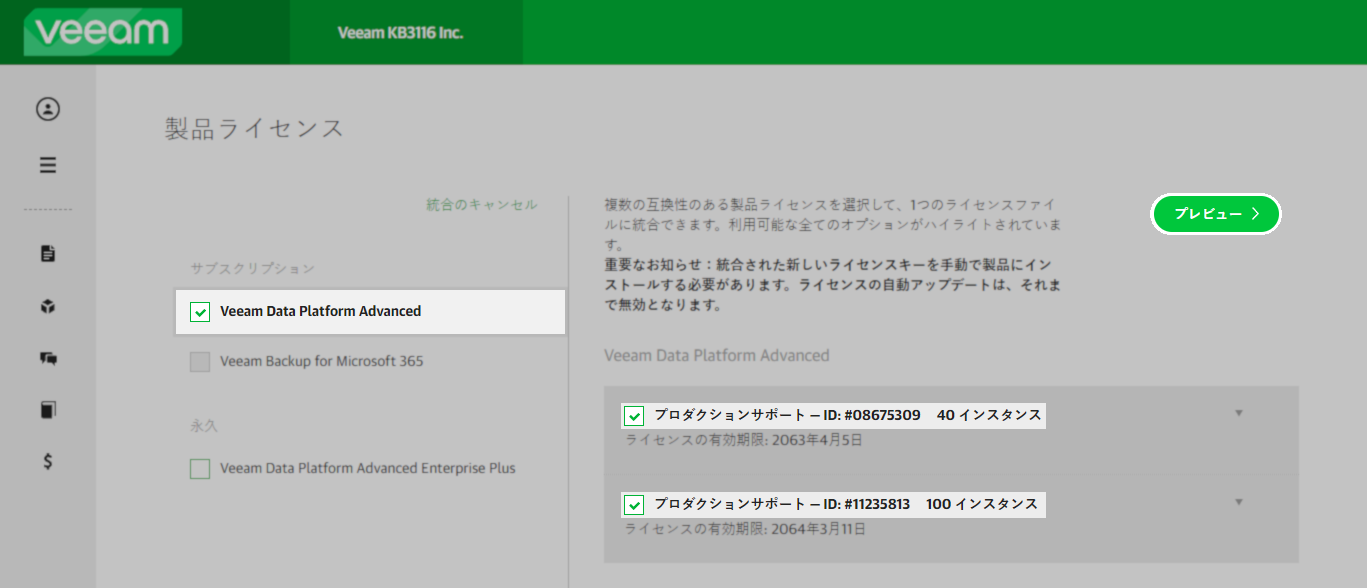Uncheck the license ID #08675309 checkbox

click(633, 416)
